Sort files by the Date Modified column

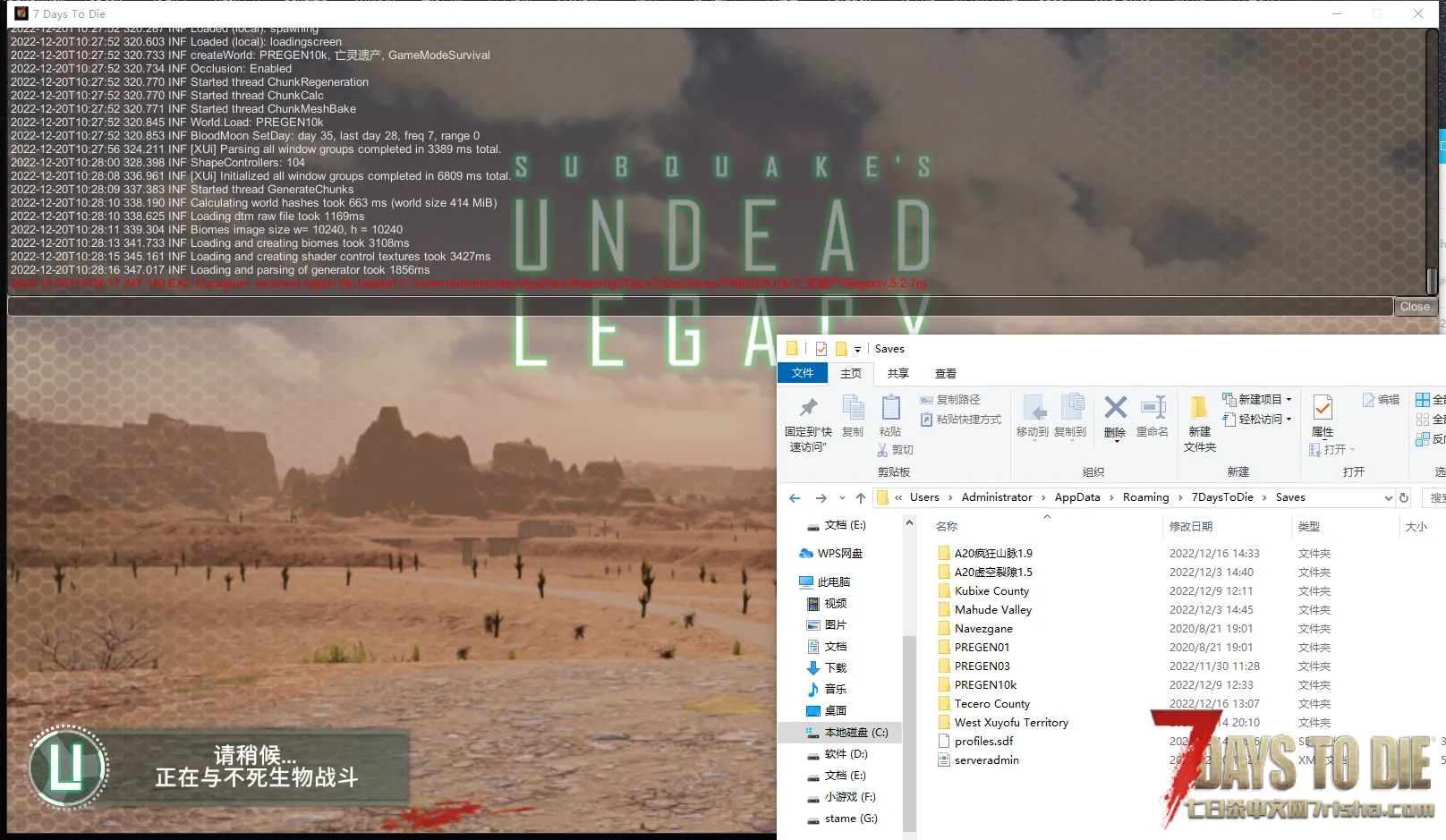[x=1191, y=527]
